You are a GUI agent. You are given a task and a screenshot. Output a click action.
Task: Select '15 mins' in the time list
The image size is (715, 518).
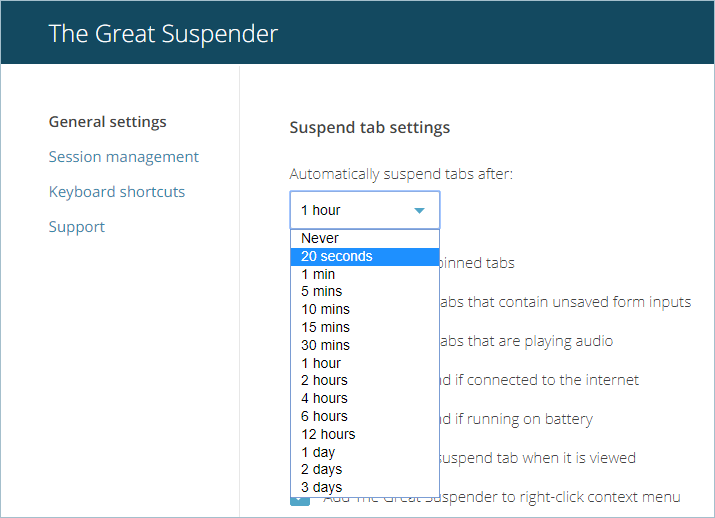325,327
